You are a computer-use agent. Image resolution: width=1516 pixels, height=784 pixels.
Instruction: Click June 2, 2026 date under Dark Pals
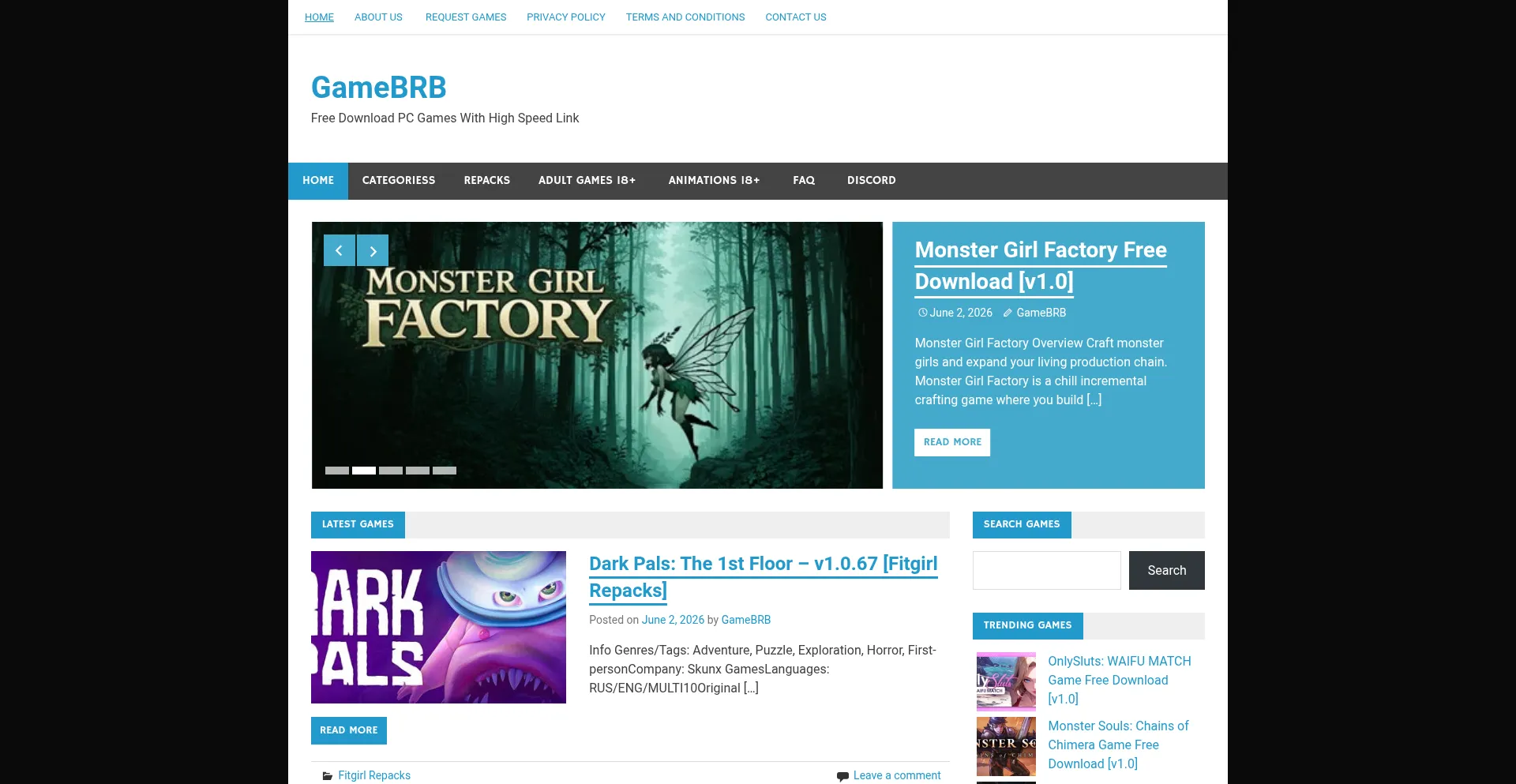(673, 620)
